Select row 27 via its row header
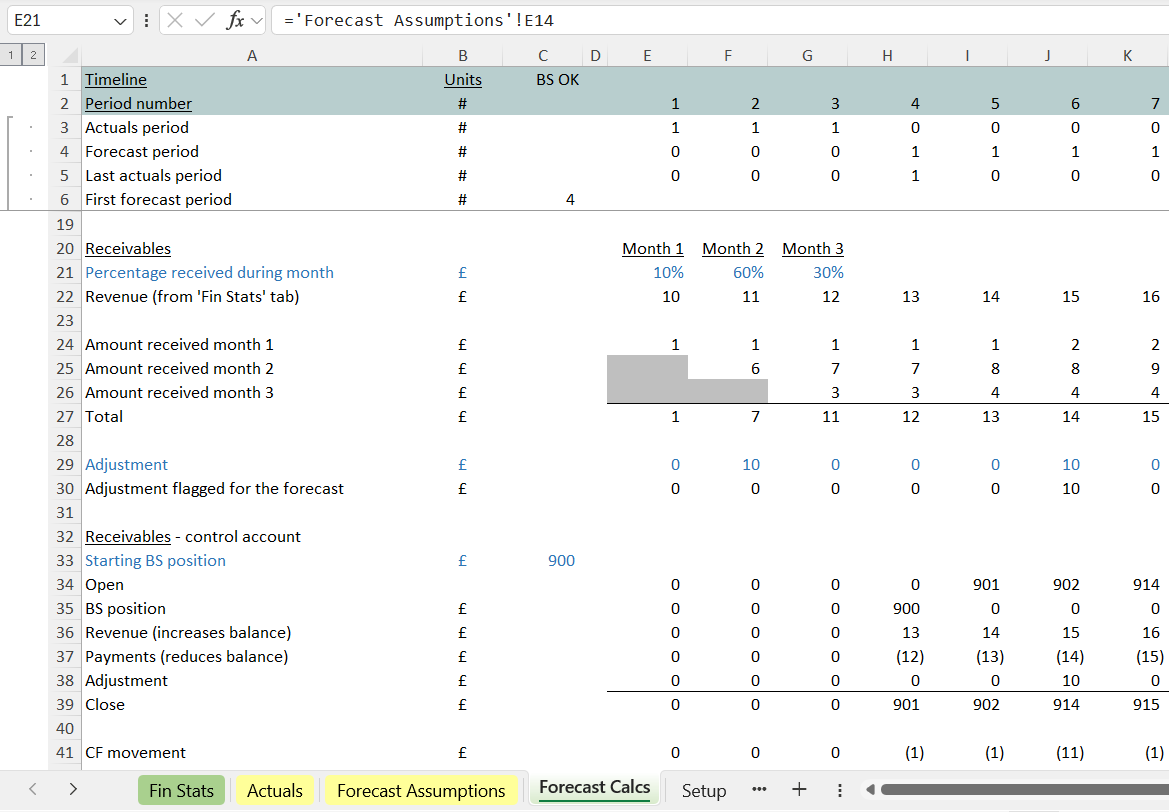Screen dimensions: 1169x812 pyautogui.click(x=65, y=417)
